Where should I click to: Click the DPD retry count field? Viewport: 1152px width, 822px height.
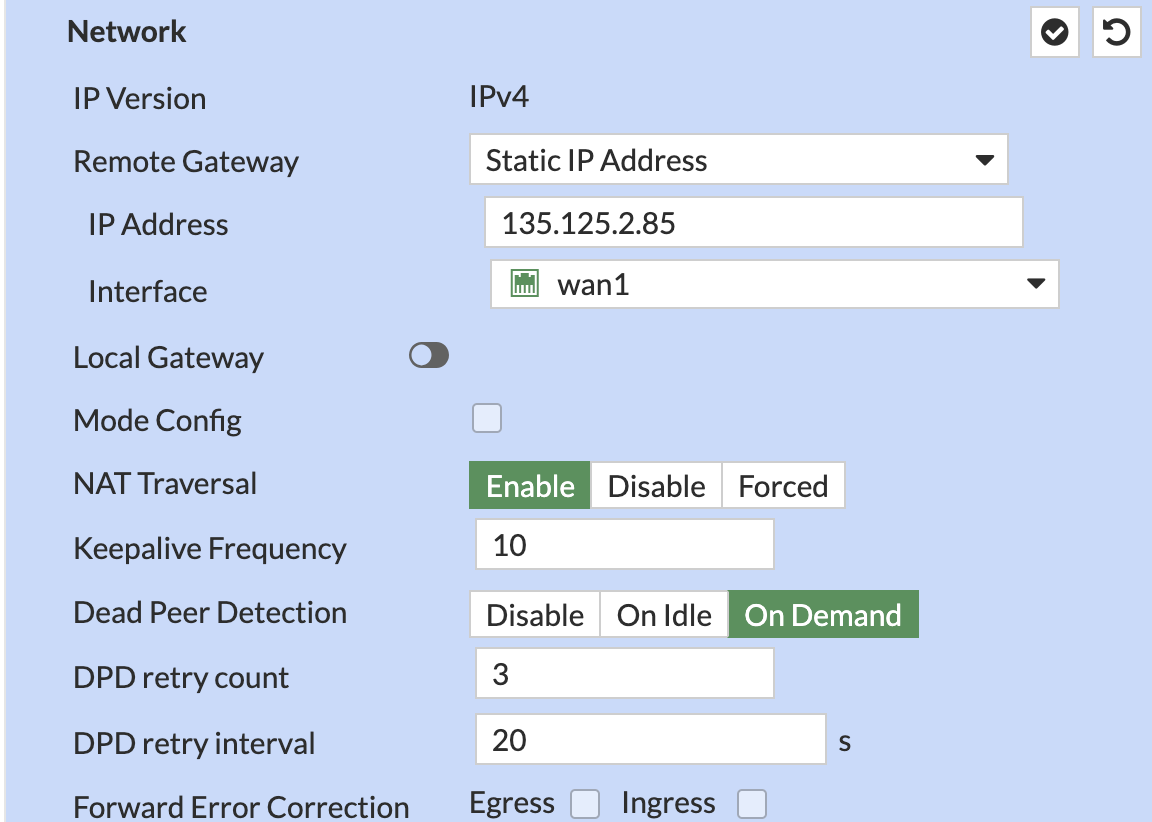(624, 674)
